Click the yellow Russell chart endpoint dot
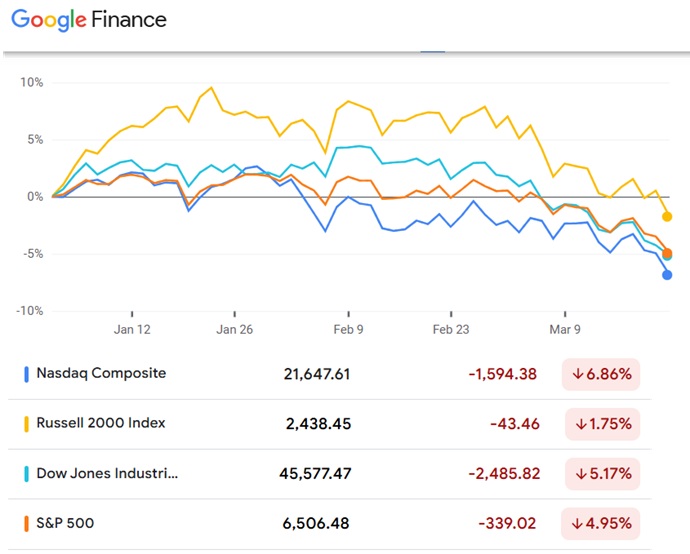 [667, 216]
